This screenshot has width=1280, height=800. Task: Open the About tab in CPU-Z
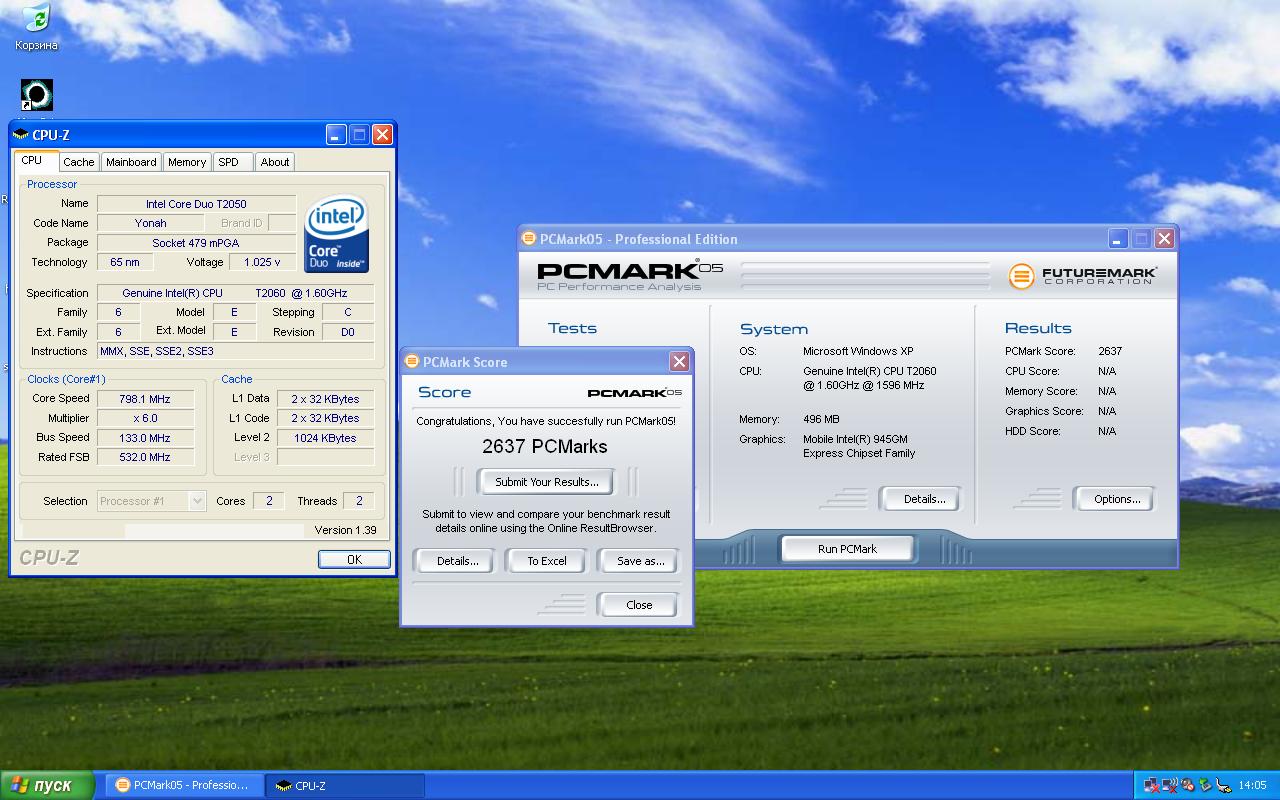click(x=275, y=162)
